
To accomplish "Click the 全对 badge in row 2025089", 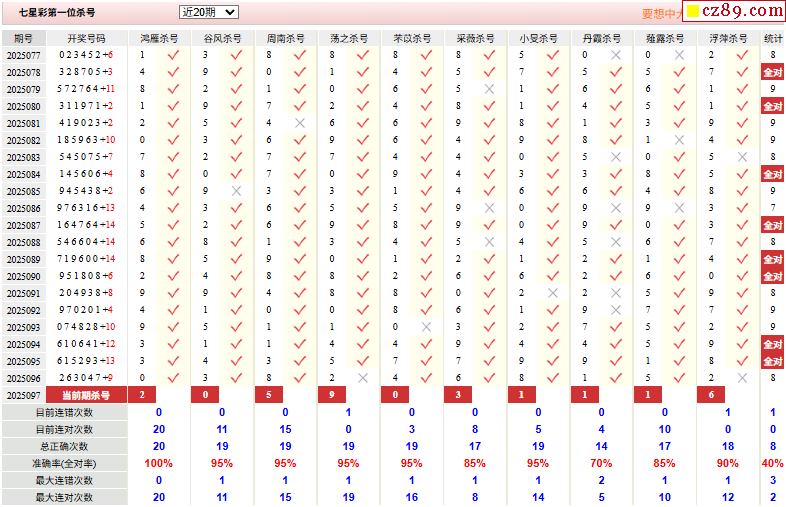I will point(772,259).
